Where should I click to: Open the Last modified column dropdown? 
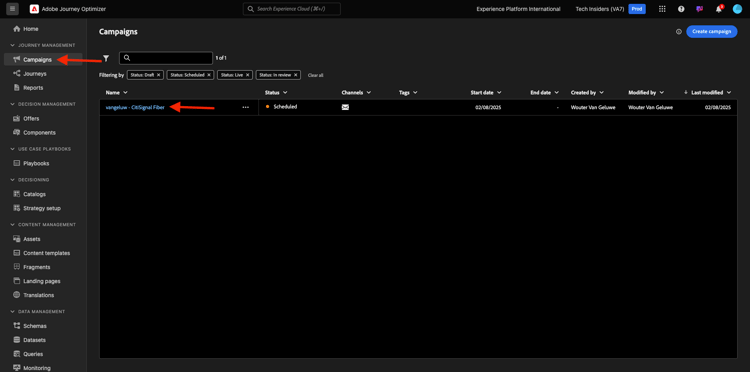[729, 92]
